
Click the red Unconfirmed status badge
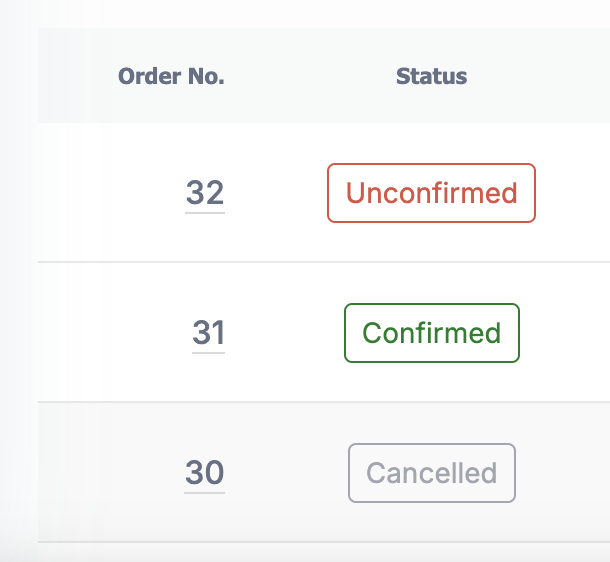tap(431, 193)
